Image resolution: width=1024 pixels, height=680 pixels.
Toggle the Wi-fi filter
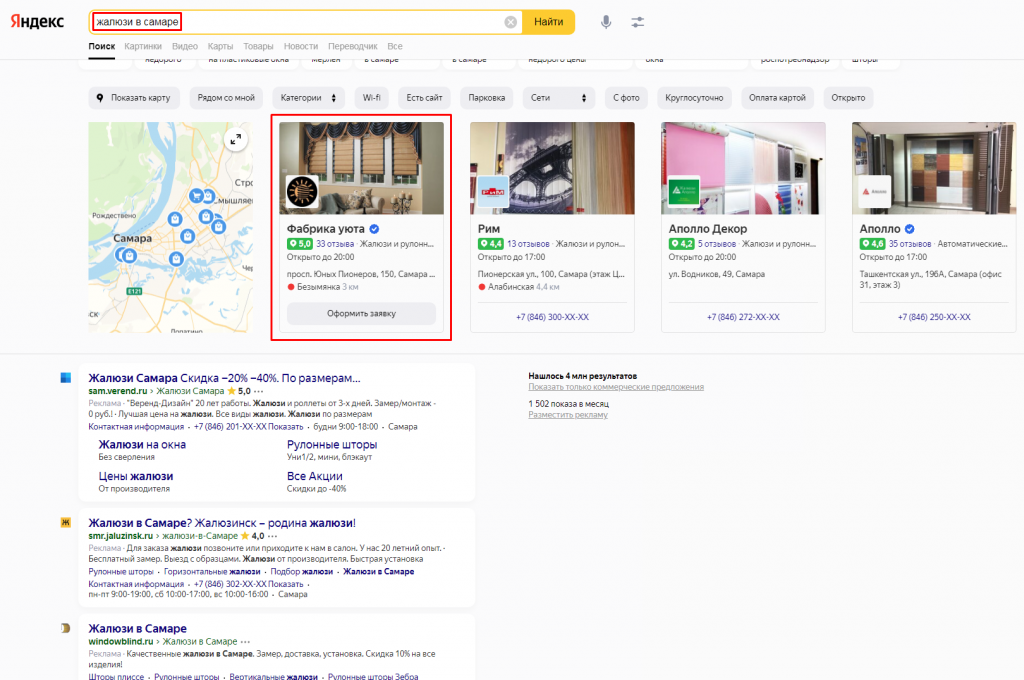(x=372, y=98)
